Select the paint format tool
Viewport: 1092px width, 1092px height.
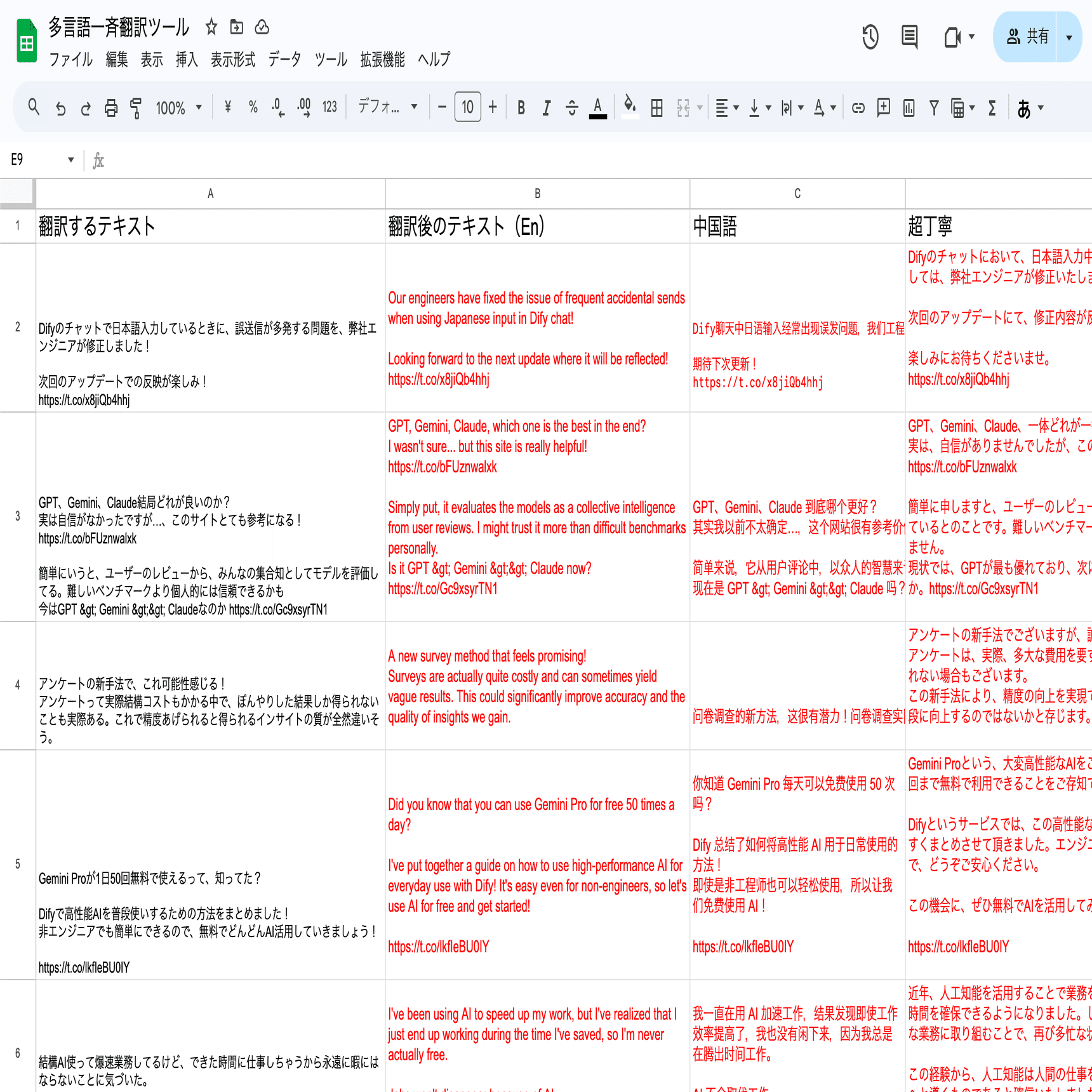pyautogui.click(x=135, y=107)
